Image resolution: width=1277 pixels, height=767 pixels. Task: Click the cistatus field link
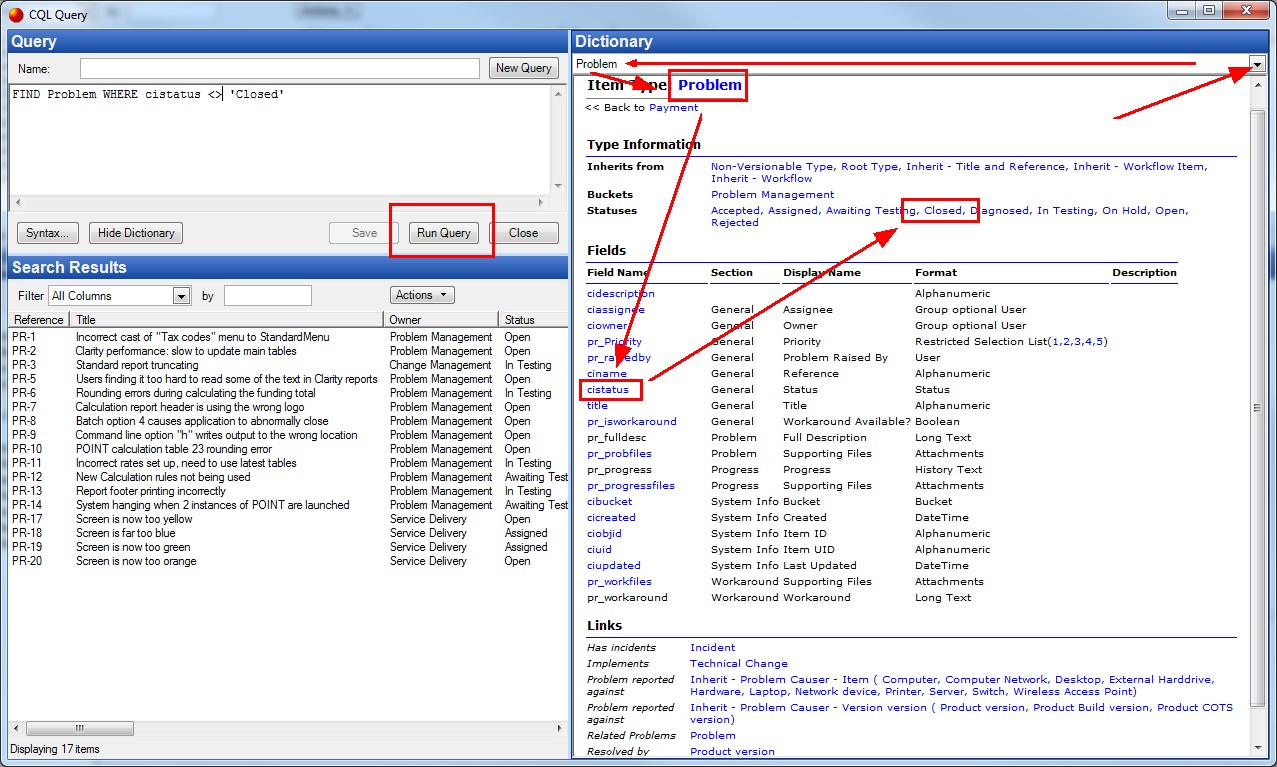coord(608,390)
